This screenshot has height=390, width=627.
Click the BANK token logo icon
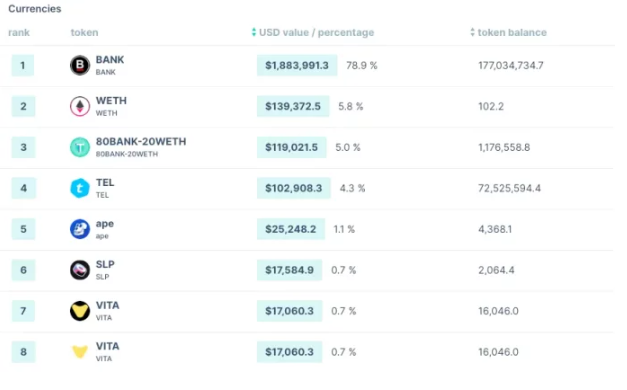coord(80,65)
